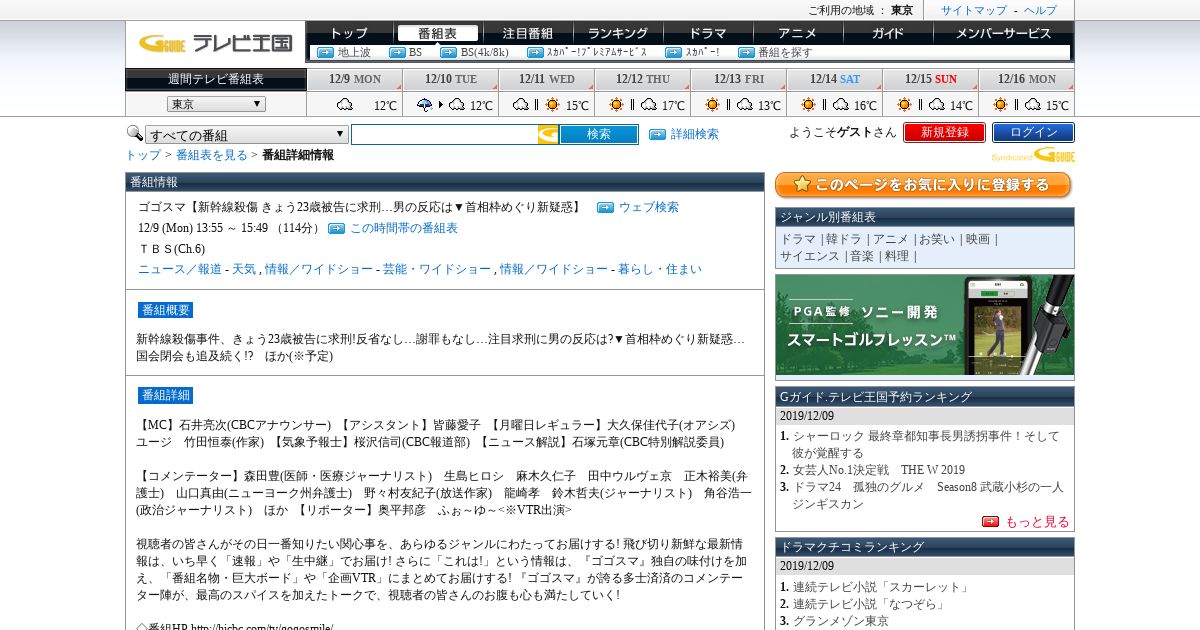The width and height of the screenshot is (1200, 630).
Task: Click arrow icon beside 地上波
Action: 325,52
